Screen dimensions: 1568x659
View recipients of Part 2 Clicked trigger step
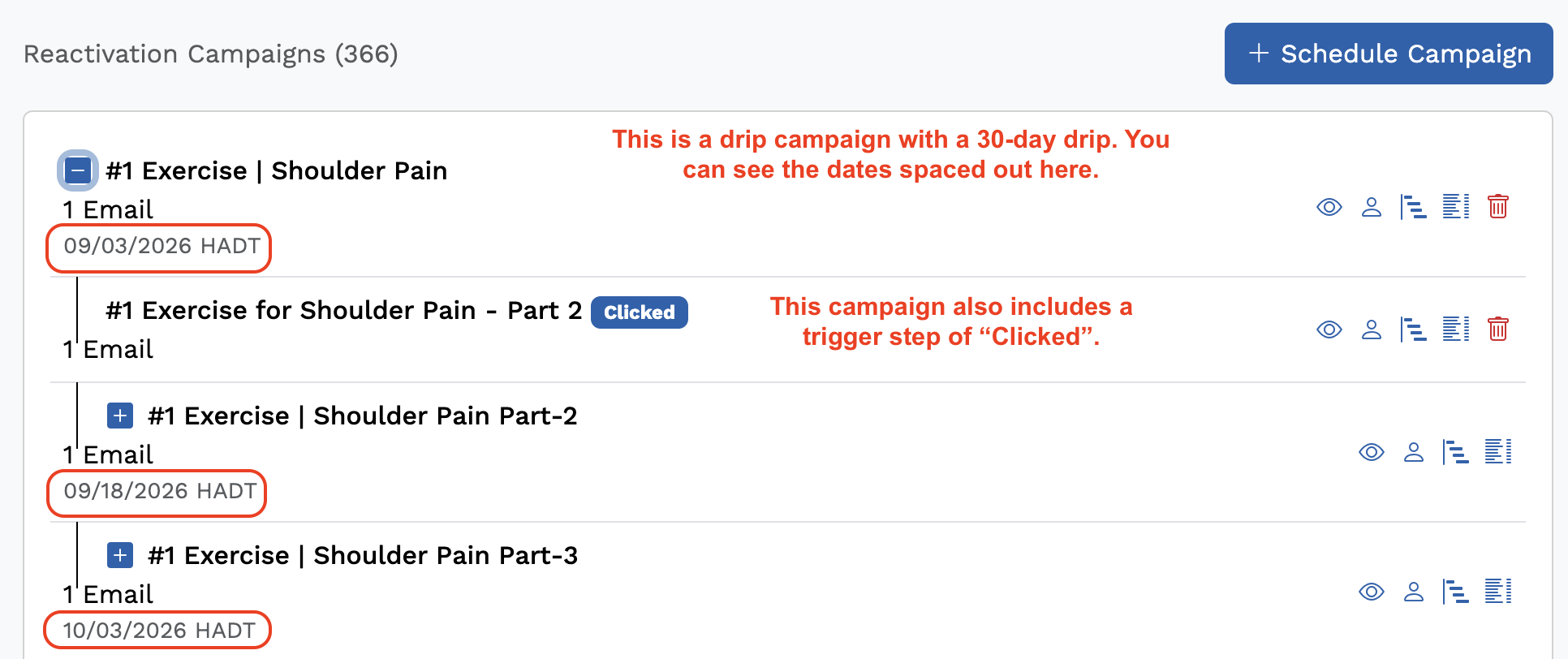[x=1372, y=329]
